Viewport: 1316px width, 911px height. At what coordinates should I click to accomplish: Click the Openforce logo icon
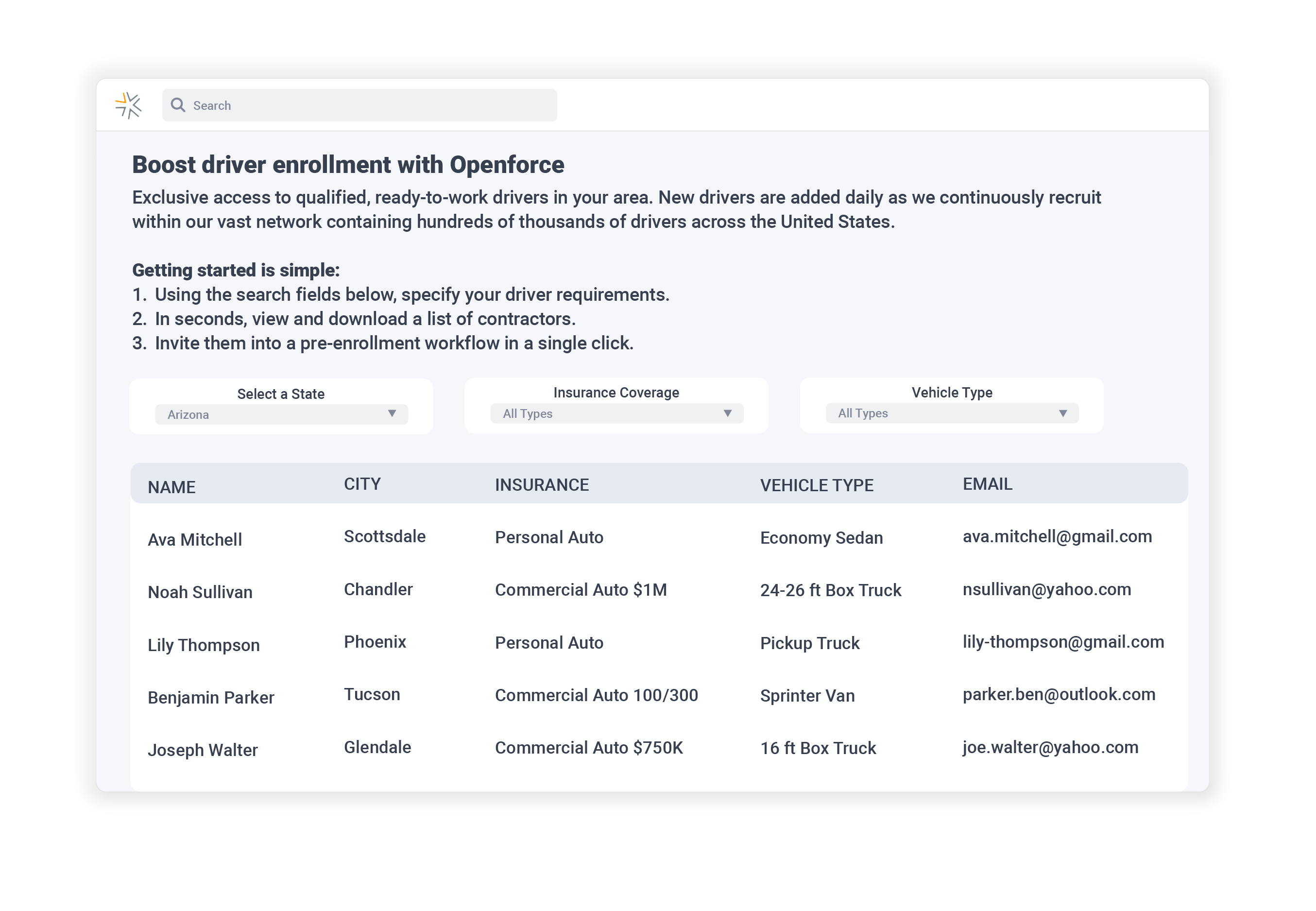[x=128, y=105]
